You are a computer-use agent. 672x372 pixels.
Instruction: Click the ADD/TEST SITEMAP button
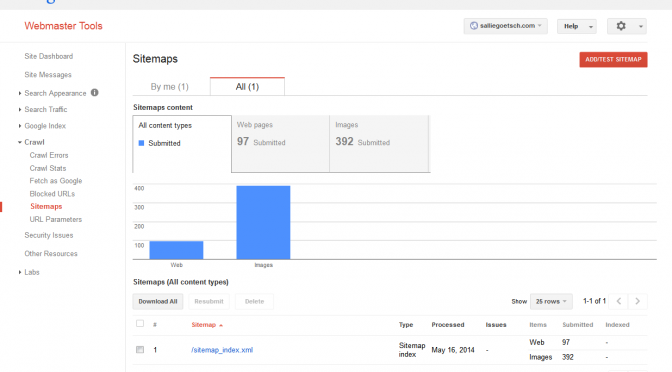click(x=613, y=60)
